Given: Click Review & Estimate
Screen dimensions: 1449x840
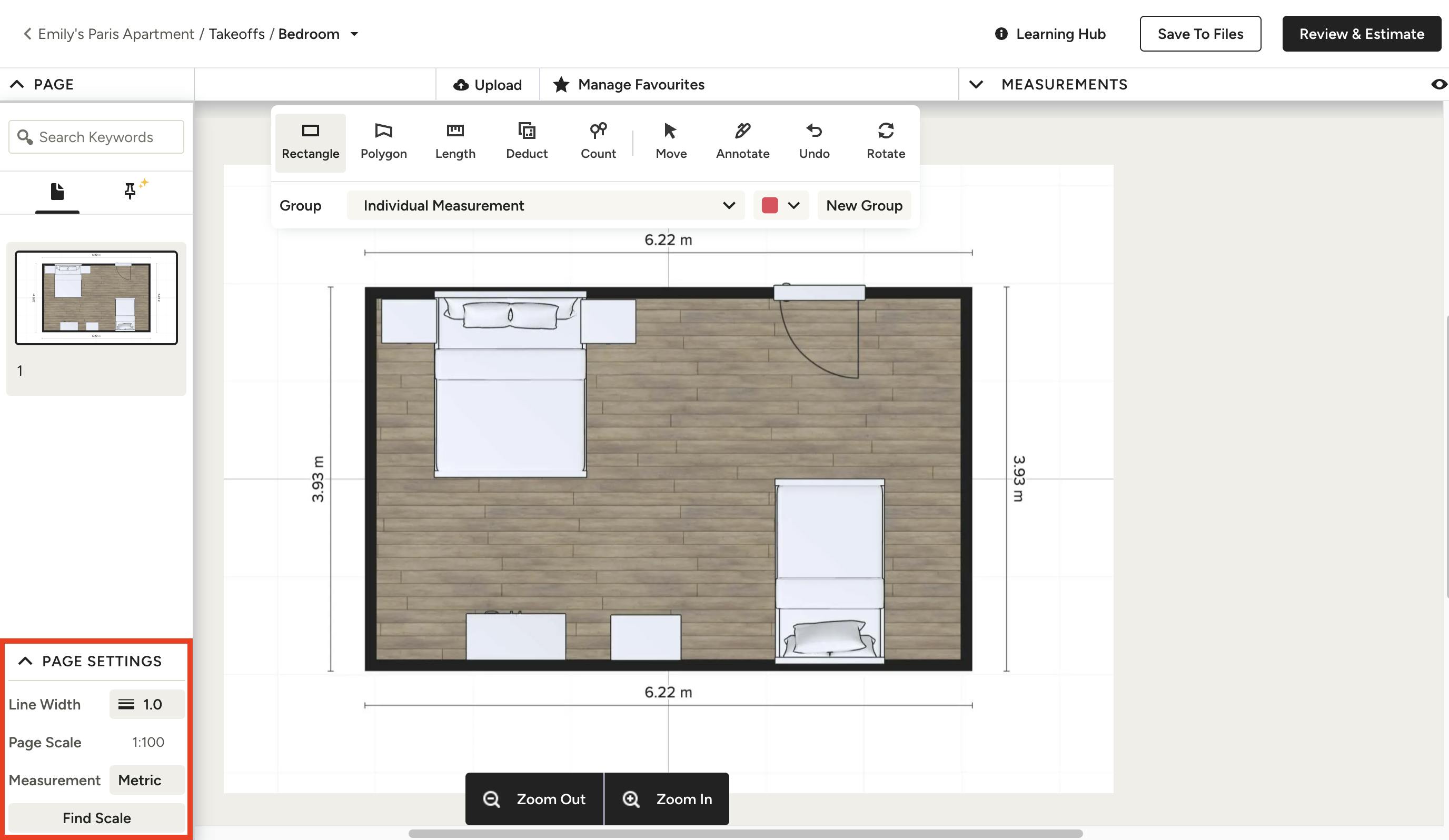Looking at the screenshot, I should tap(1361, 34).
